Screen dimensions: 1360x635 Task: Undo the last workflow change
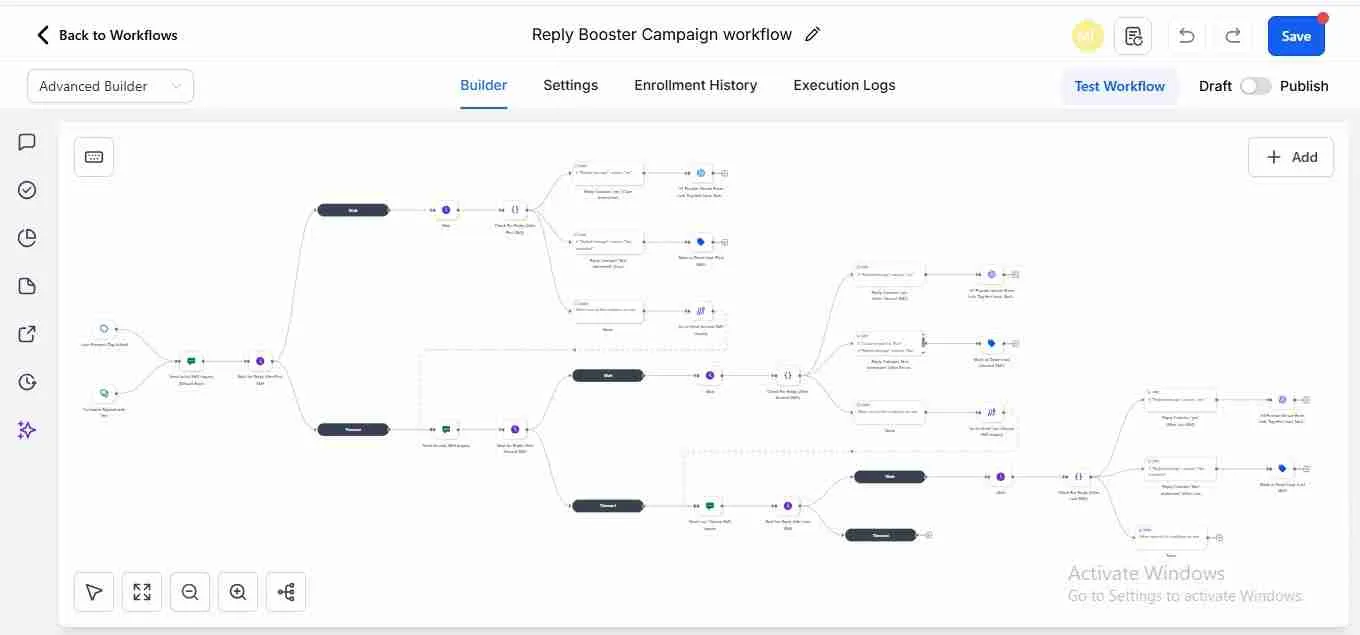tap(1186, 35)
